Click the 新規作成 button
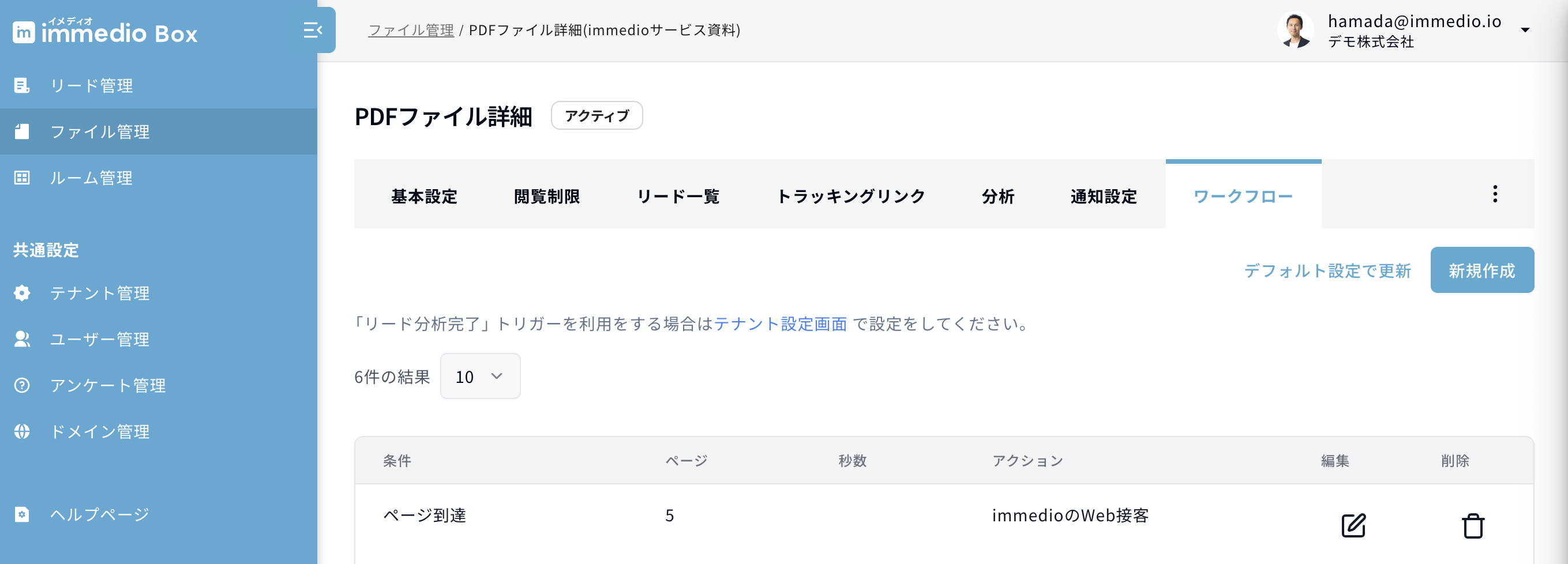 [x=1481, y=270]
